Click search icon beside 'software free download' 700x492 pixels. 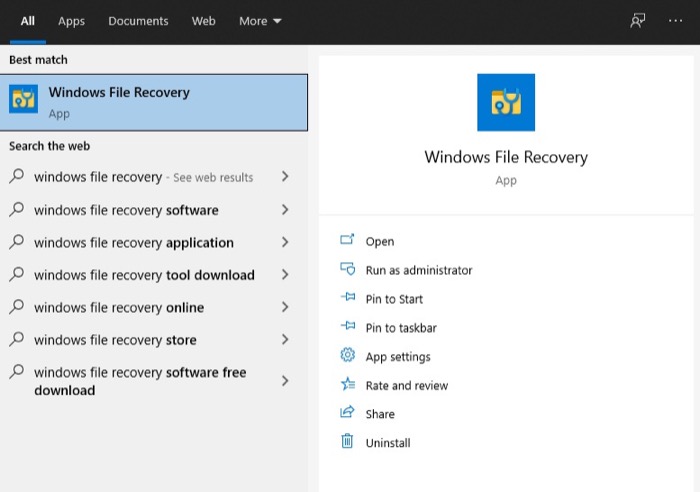[x=17, y=371]
